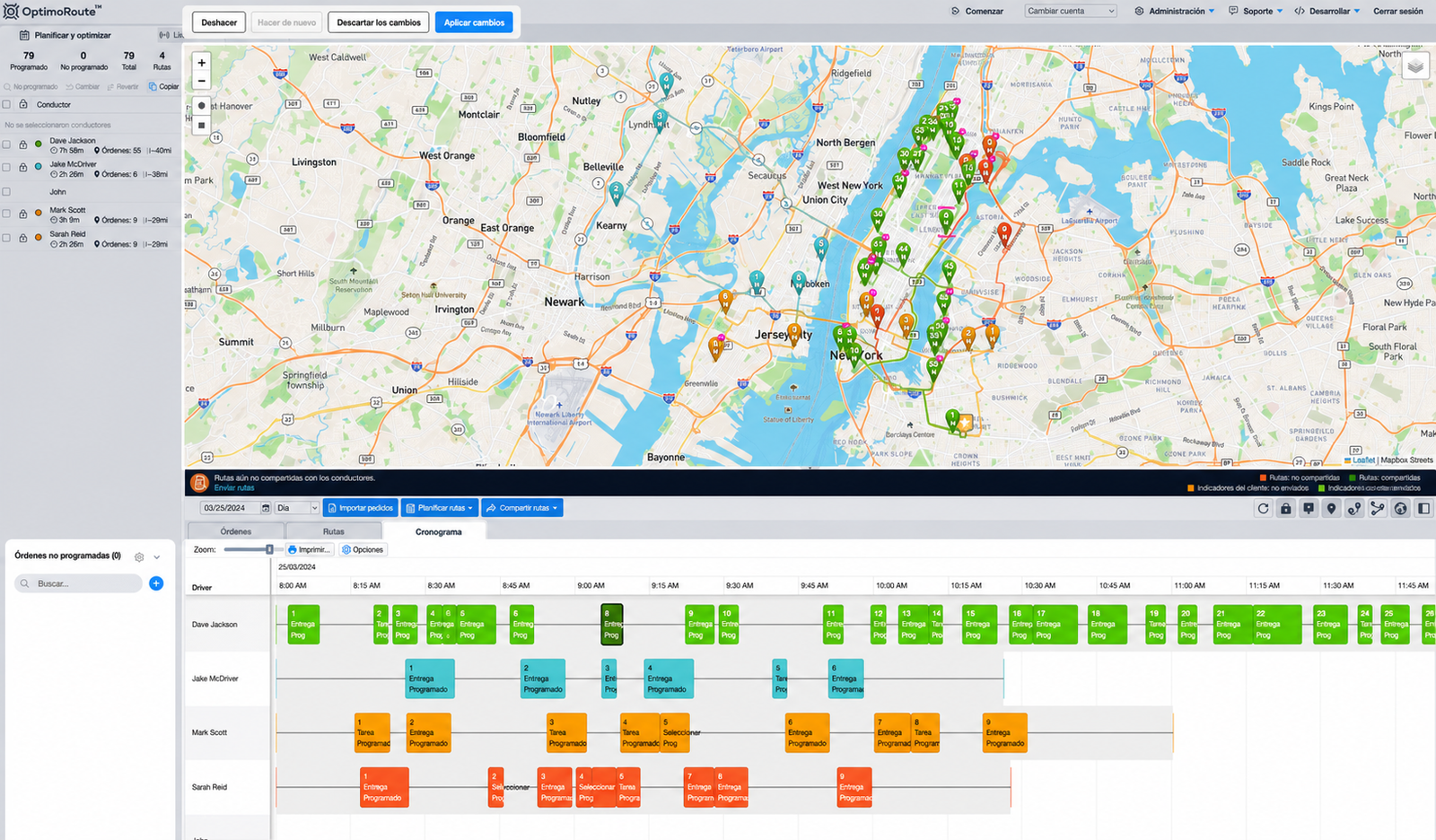Click Comenzar in the top bar
1436x840 pixels.
coord(977,11)
